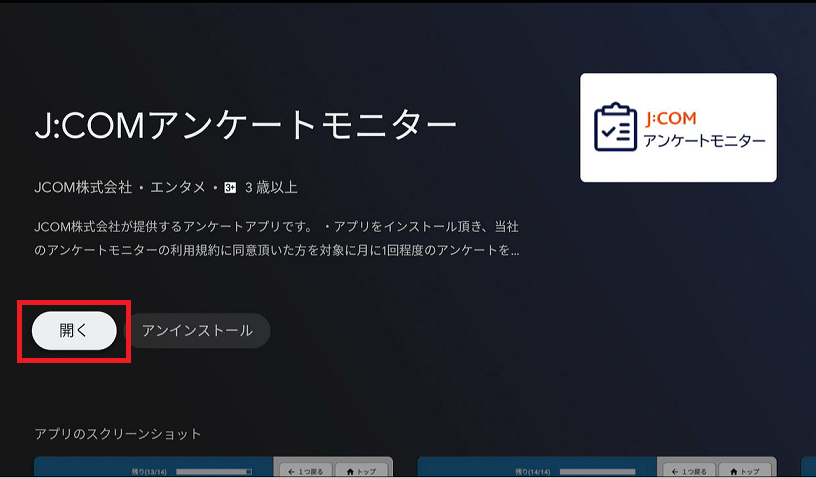
Task: Click the developer name JCOM株式会社
Action: (x=83, y=187)
